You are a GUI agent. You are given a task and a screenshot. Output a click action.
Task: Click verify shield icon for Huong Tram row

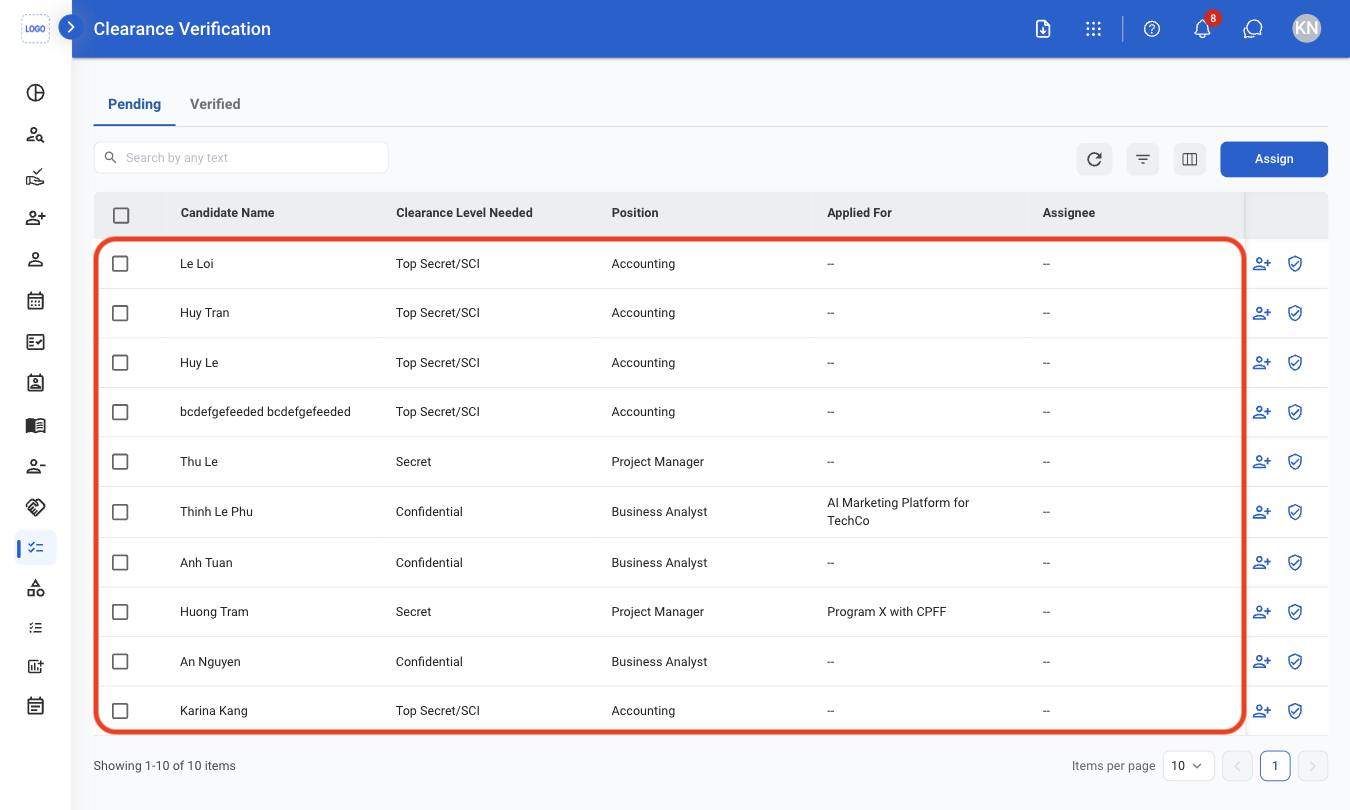point(1295,612)
